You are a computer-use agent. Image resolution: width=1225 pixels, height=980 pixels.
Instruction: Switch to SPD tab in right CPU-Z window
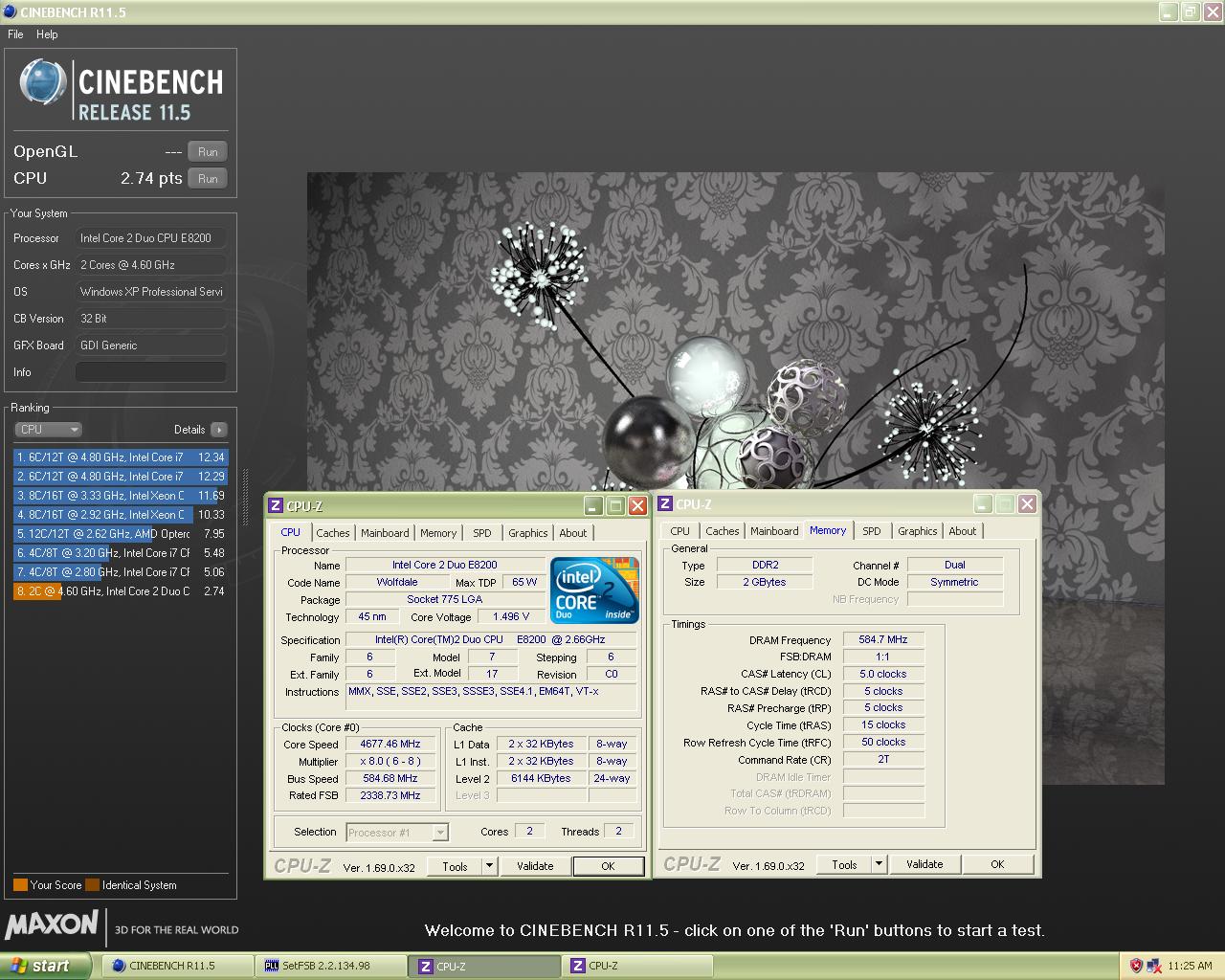(872, 531)
